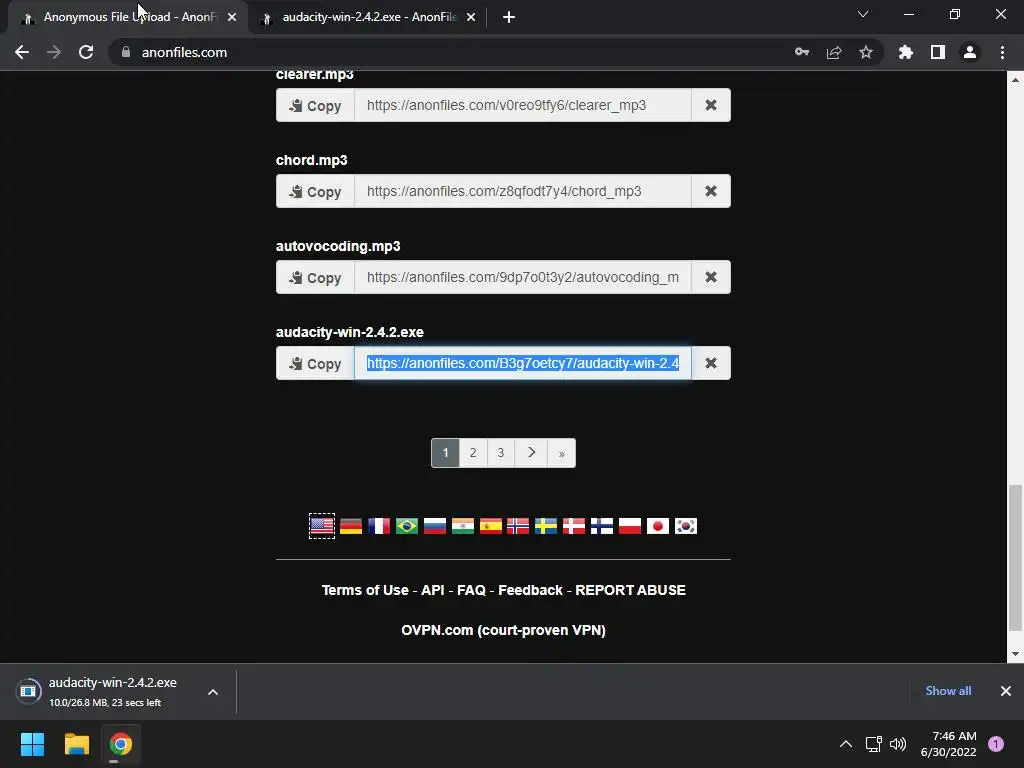The height and width of the screenshot is (768, 1024).
Task: Toggle the Chrome side panel
Action: point(938,52)
